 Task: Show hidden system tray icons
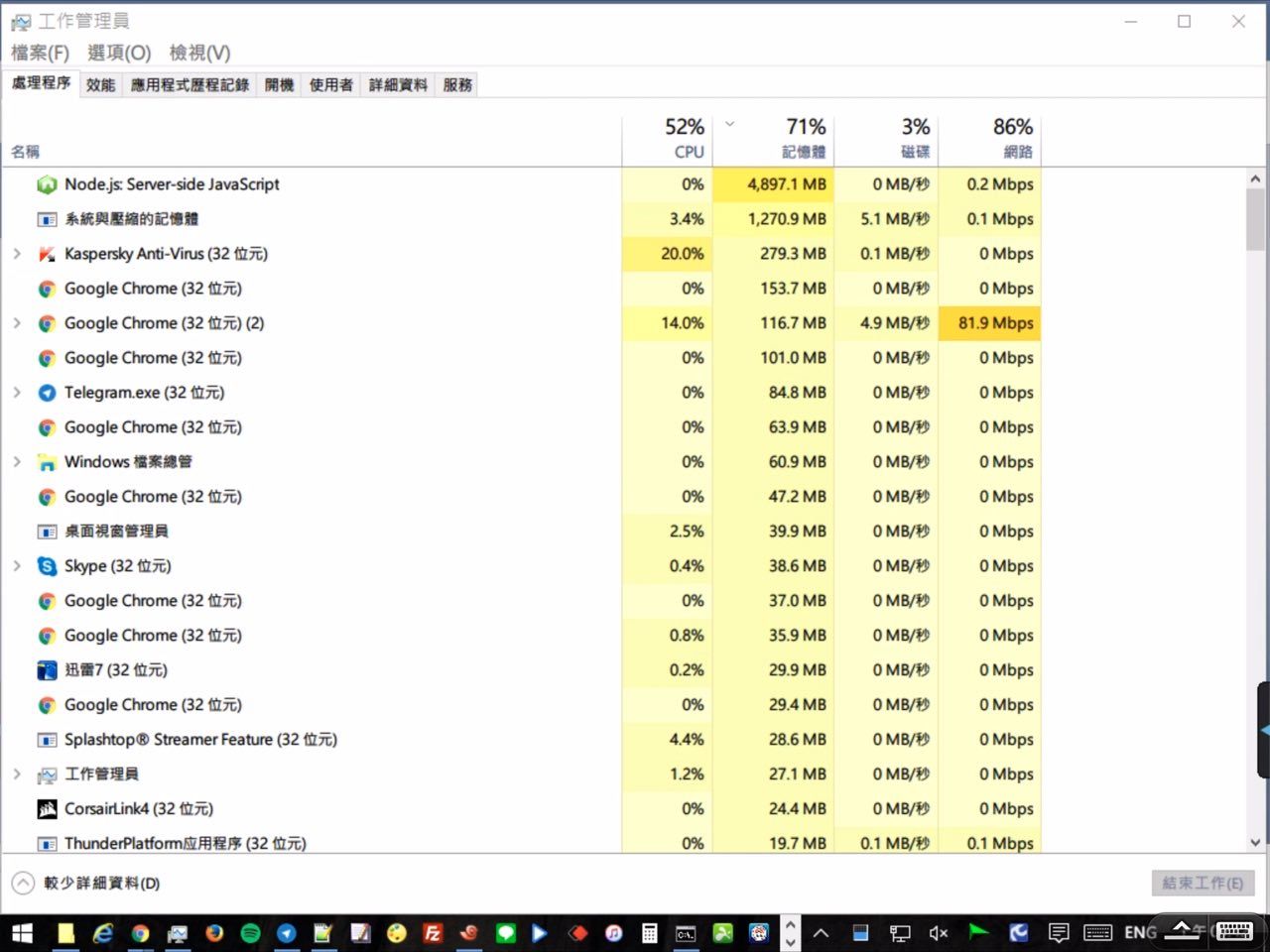(822, 933)
